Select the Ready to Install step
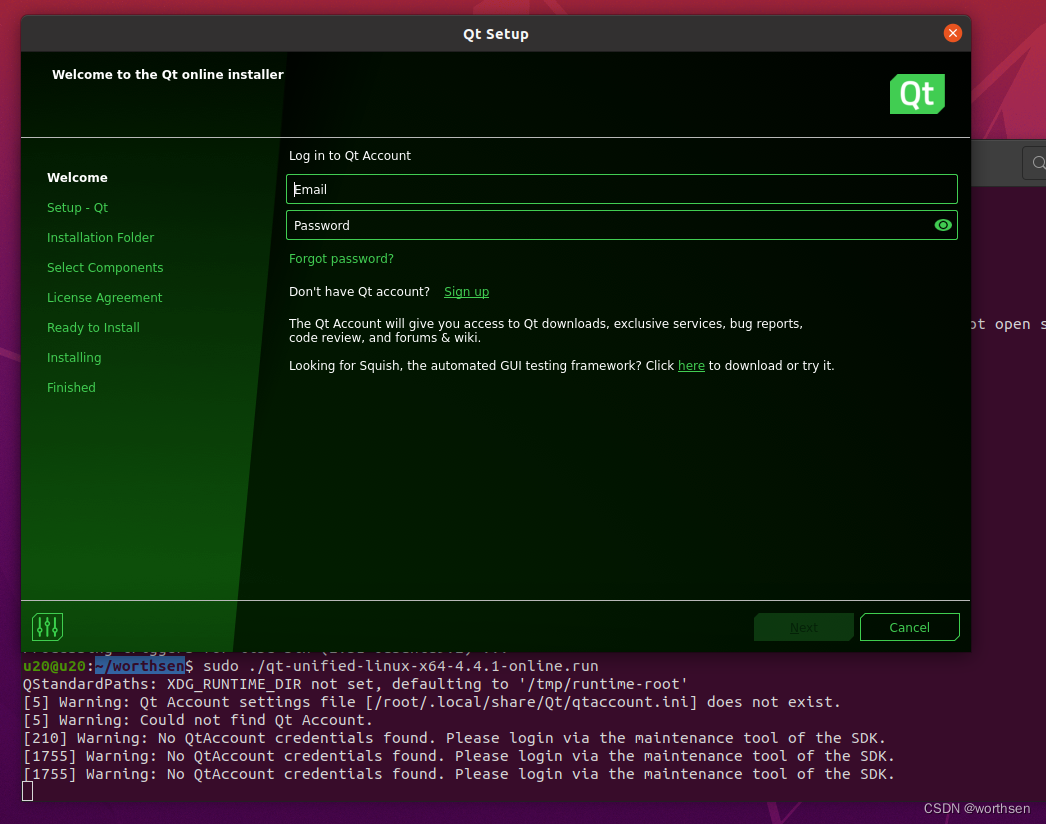Viewport: 1046px width, 824px height. coord(93,328)
